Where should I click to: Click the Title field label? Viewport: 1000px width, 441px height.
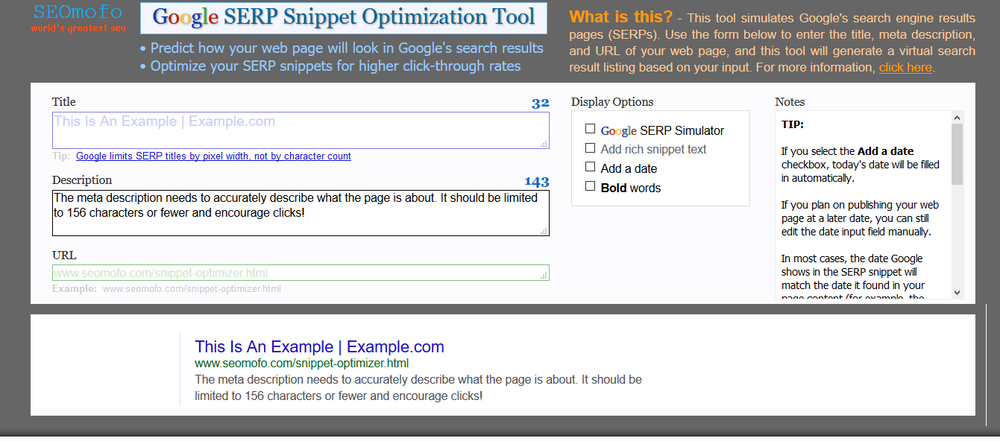click(64, 102)
